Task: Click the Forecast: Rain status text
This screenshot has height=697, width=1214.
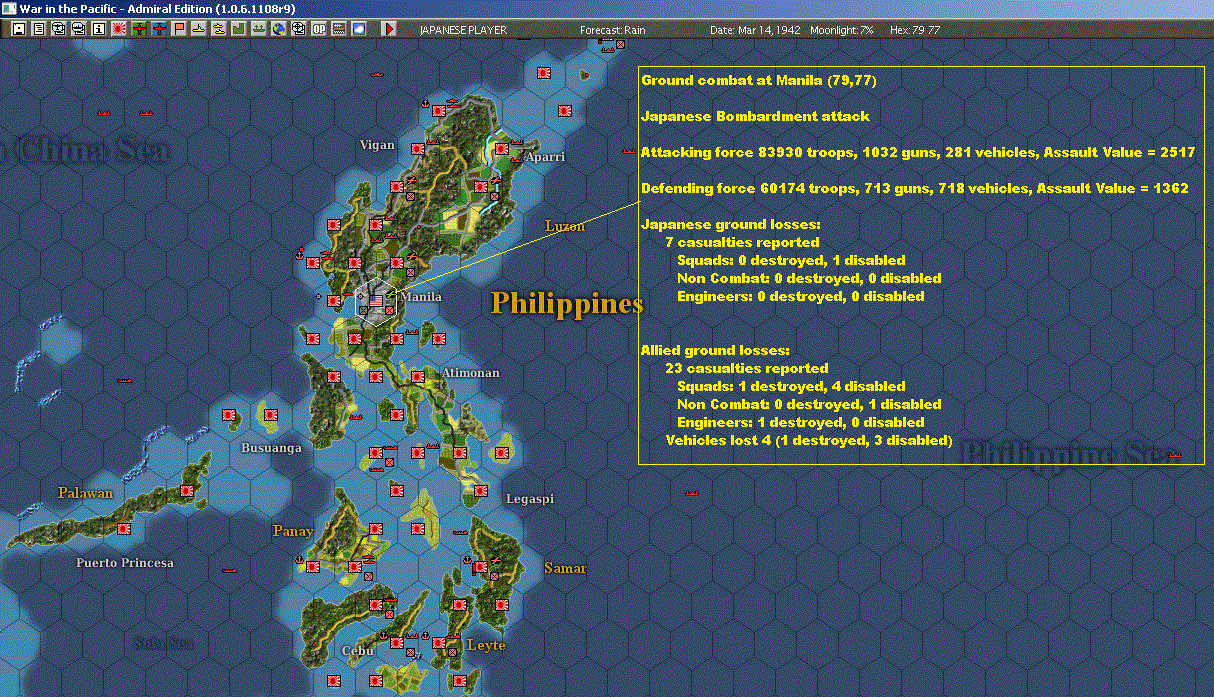Action: (613, 30)
